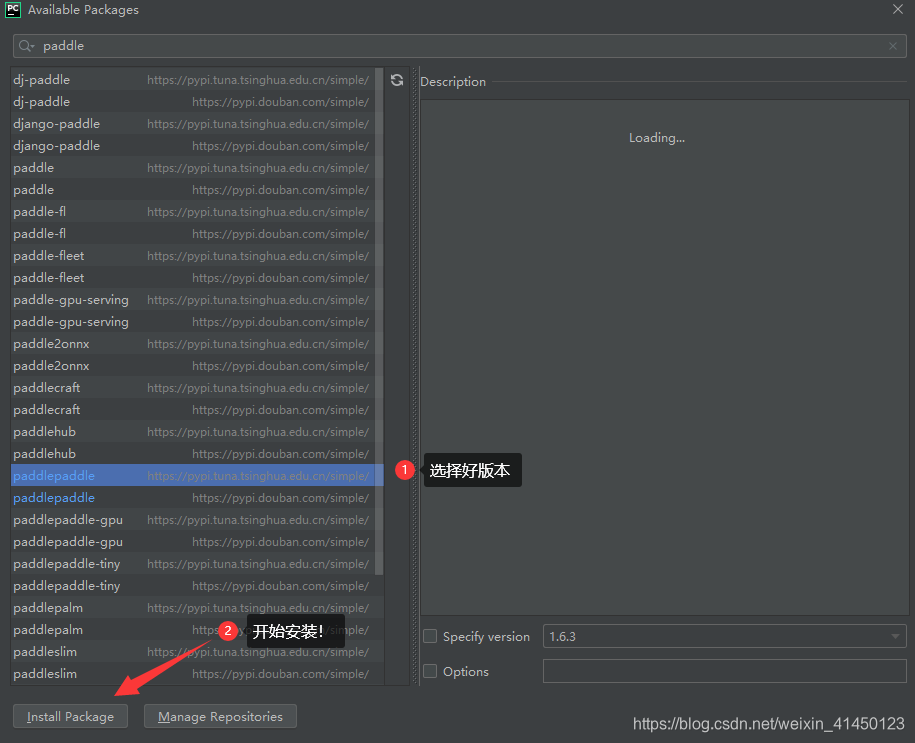
Task: Choose paddle2onnx with the tsinghua URL
Action: pos(193,344)
